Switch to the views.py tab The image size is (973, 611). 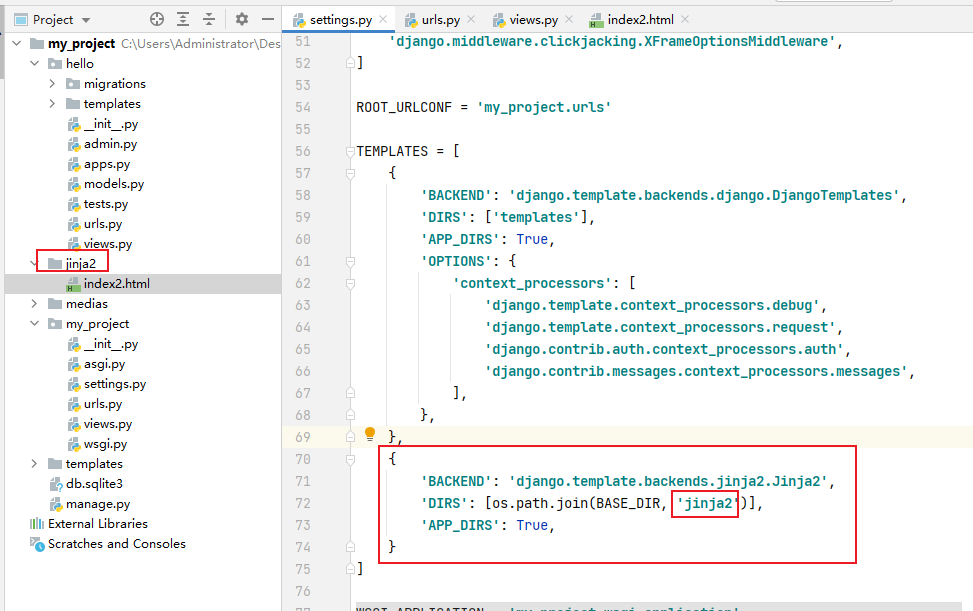pos(534,20)
